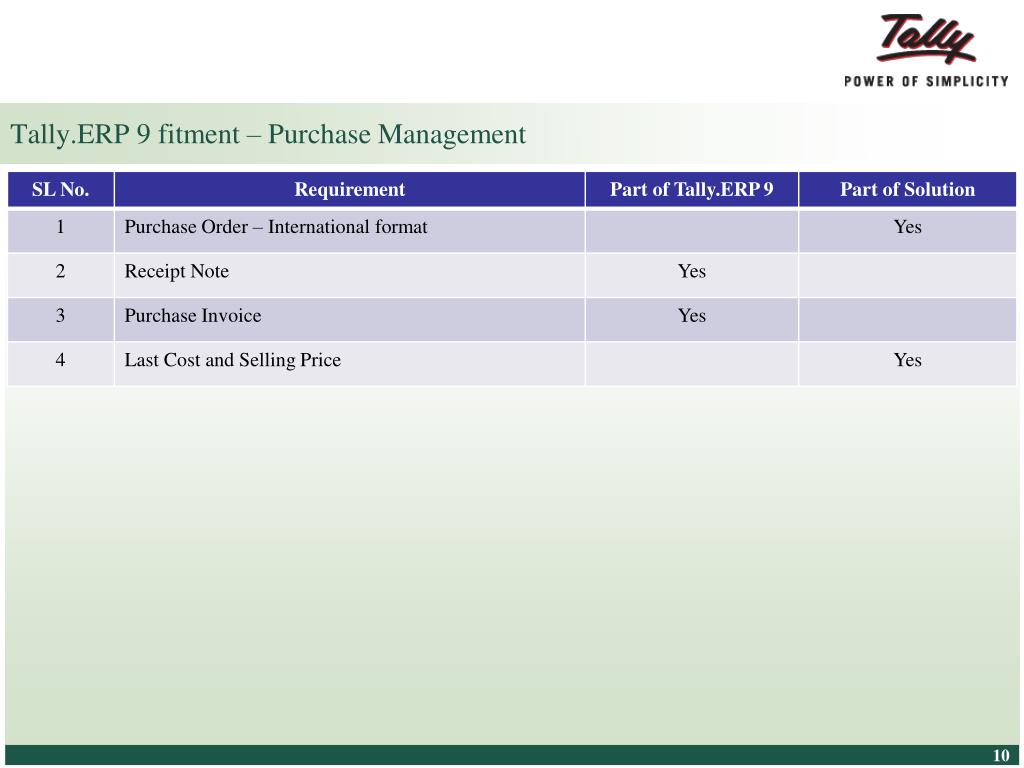Click the slide page number 10
The image size is (1024, 768).
pyautogui.click(x=1001, y=756)
